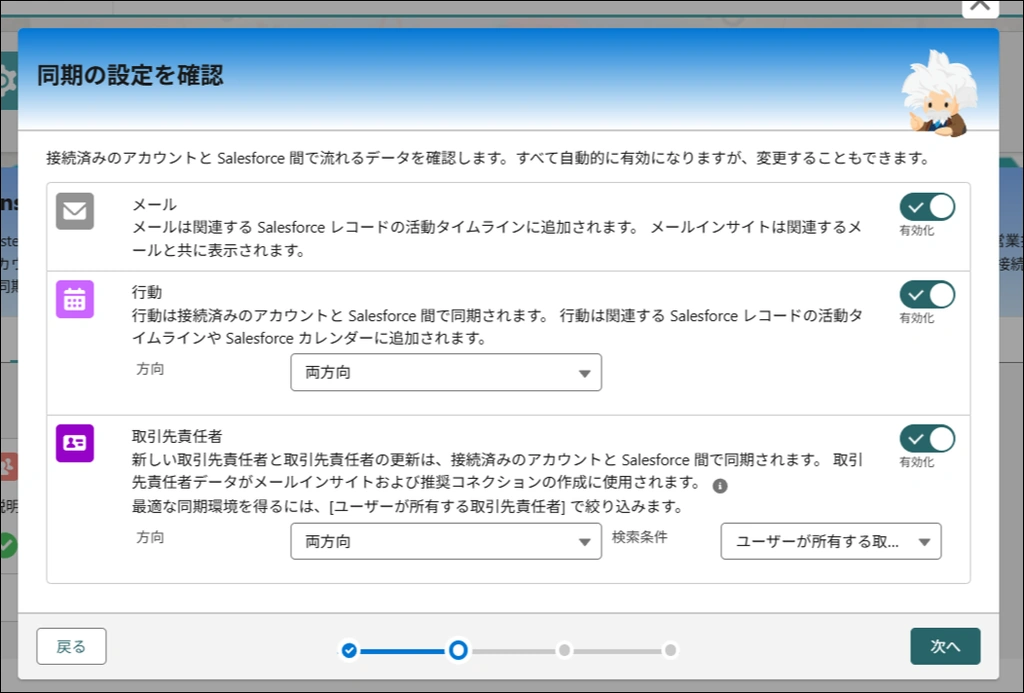Open the 方向 dropdown under 行動
Screen dimensions: 1024x693
(446, 373)
